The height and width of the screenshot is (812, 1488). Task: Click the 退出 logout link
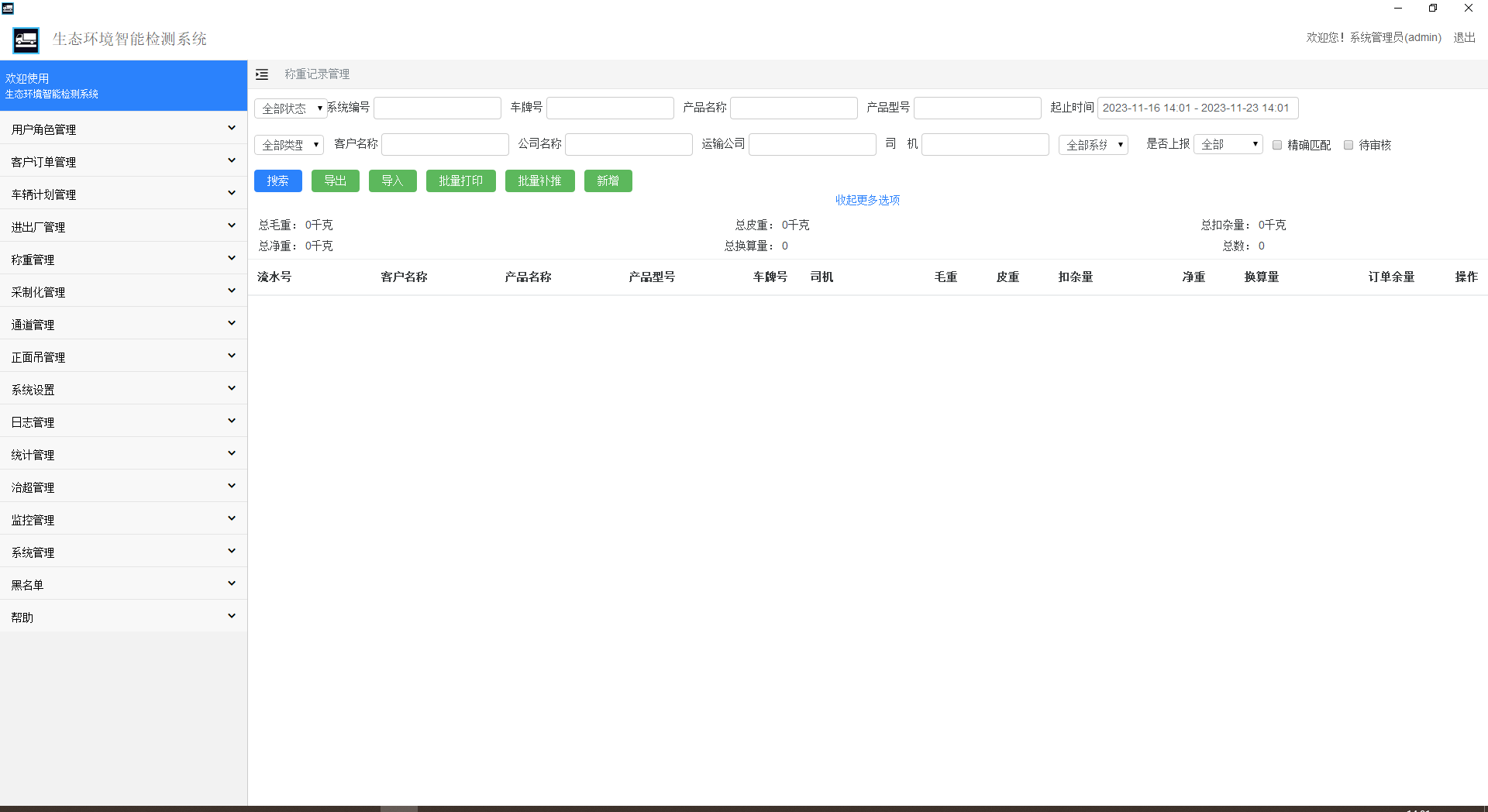1464,37
